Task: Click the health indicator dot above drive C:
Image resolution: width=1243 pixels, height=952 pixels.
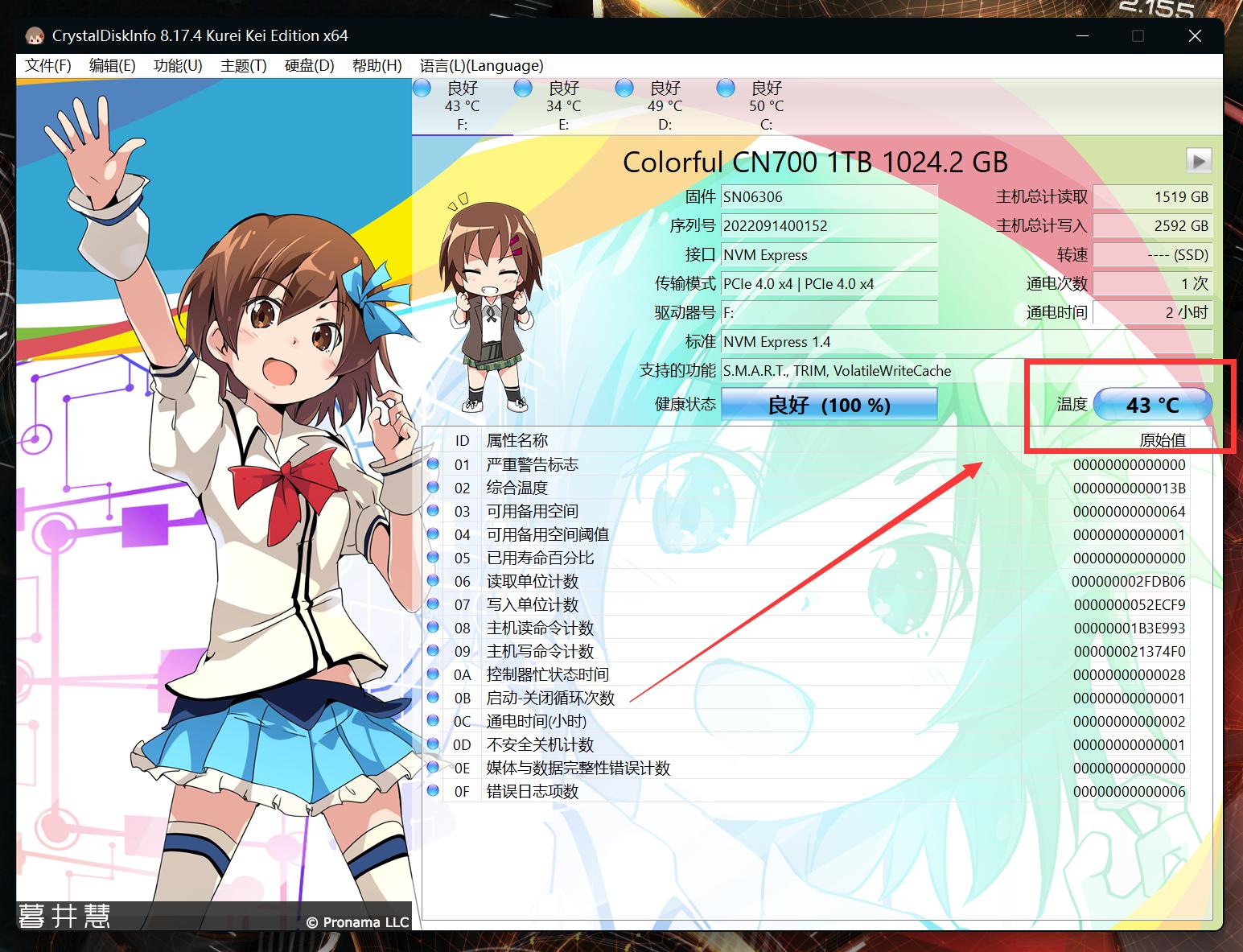Action: point(725,87)
